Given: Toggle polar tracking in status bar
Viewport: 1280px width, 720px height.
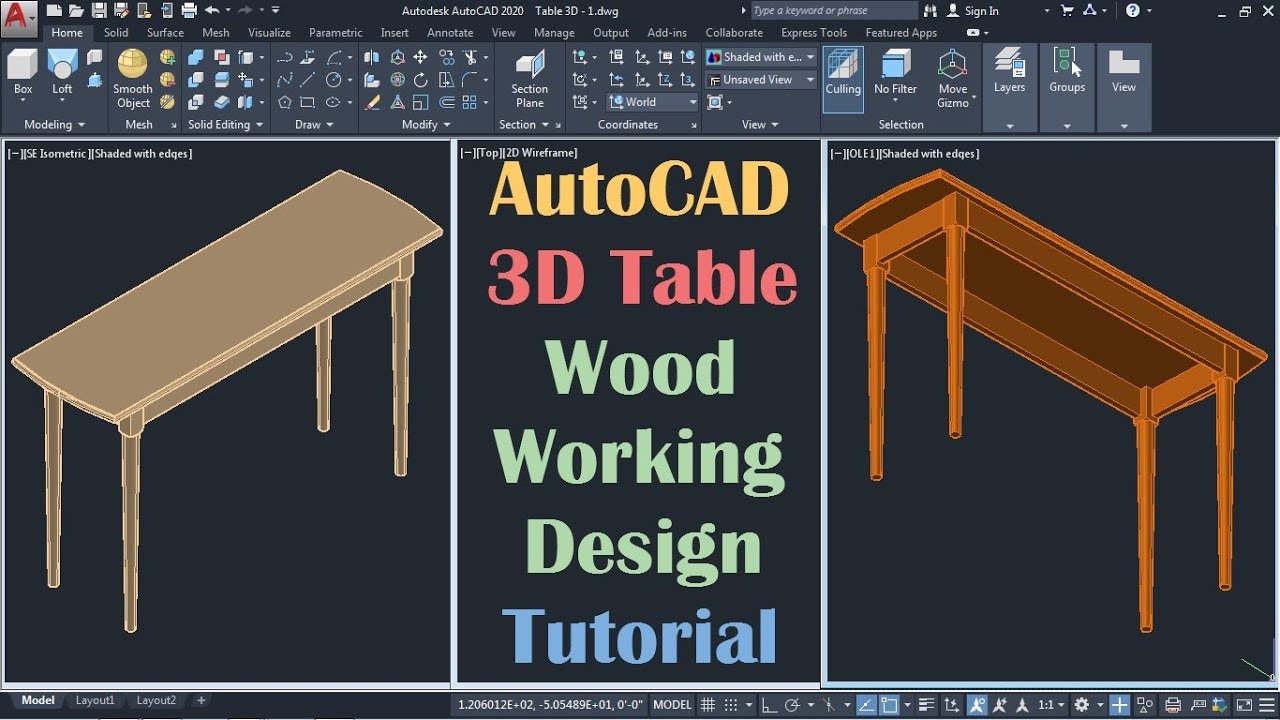Looking at the screenshot, I should point(792,705).
